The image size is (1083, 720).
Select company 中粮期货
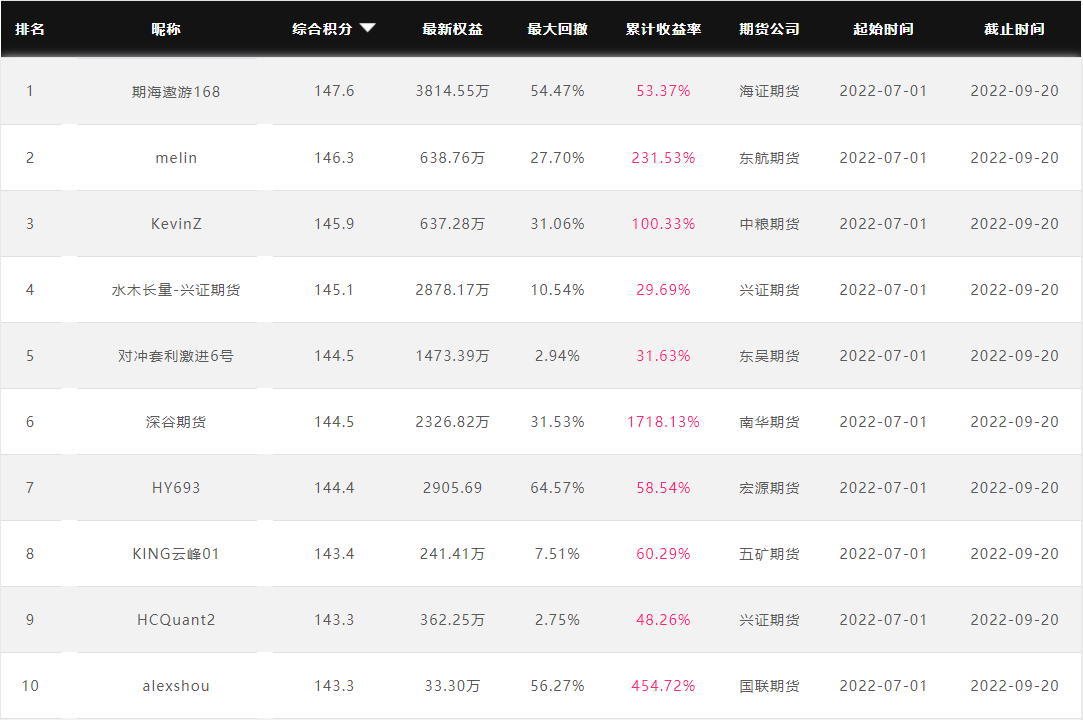pyautogui.click(x=769, y=224)
